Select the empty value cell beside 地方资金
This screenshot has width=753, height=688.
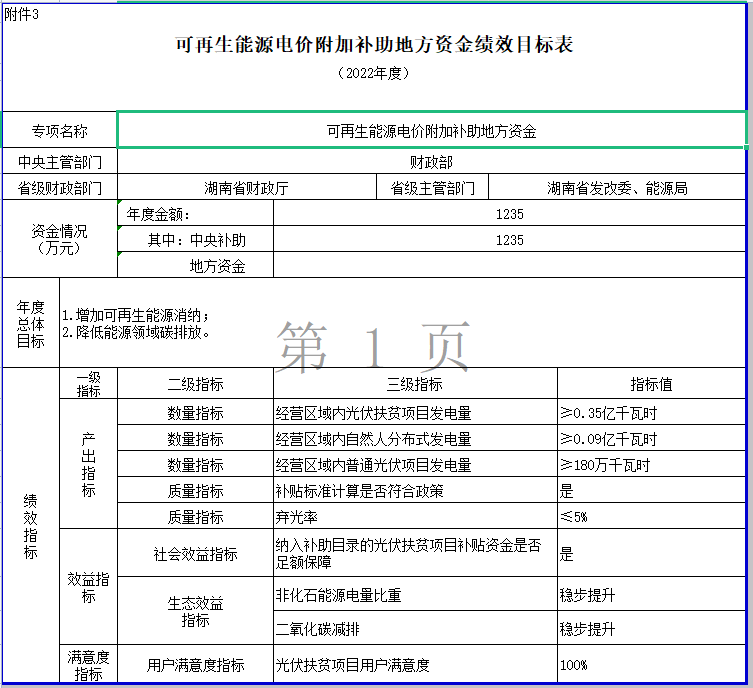tap(509, 266)
